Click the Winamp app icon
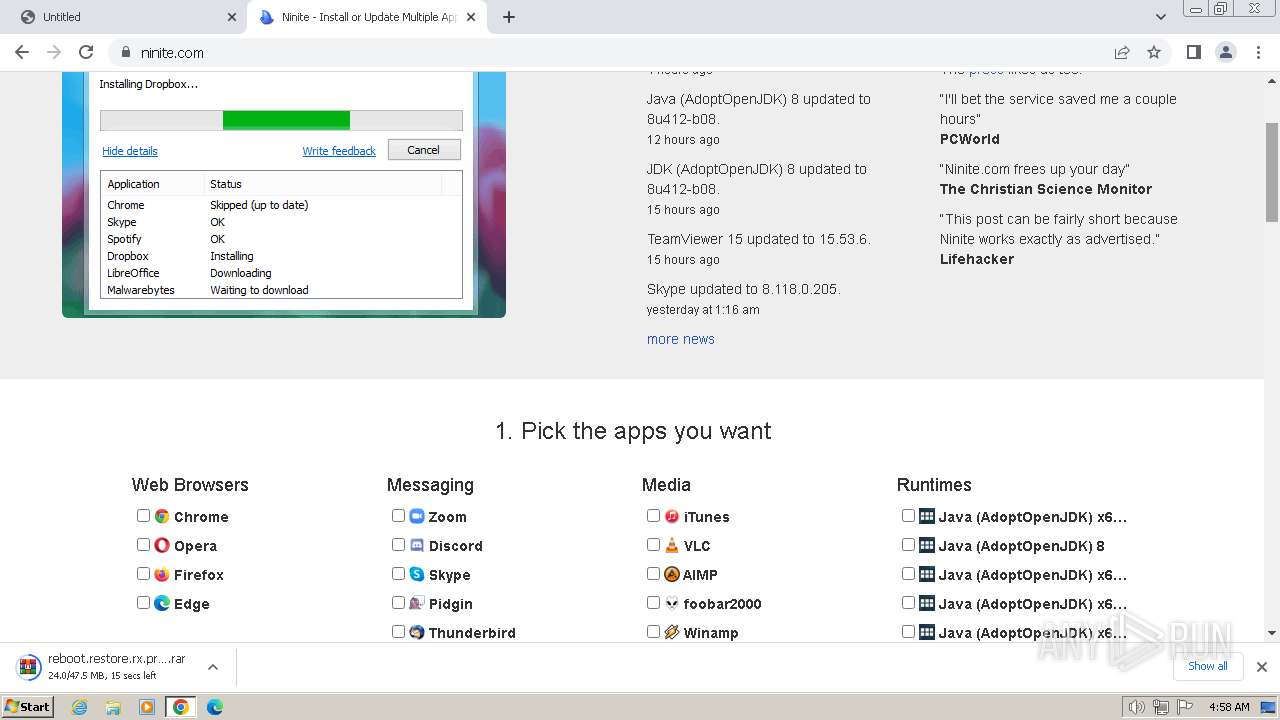The width and height of the screenshot is (1280, 720). pos(672,633)
